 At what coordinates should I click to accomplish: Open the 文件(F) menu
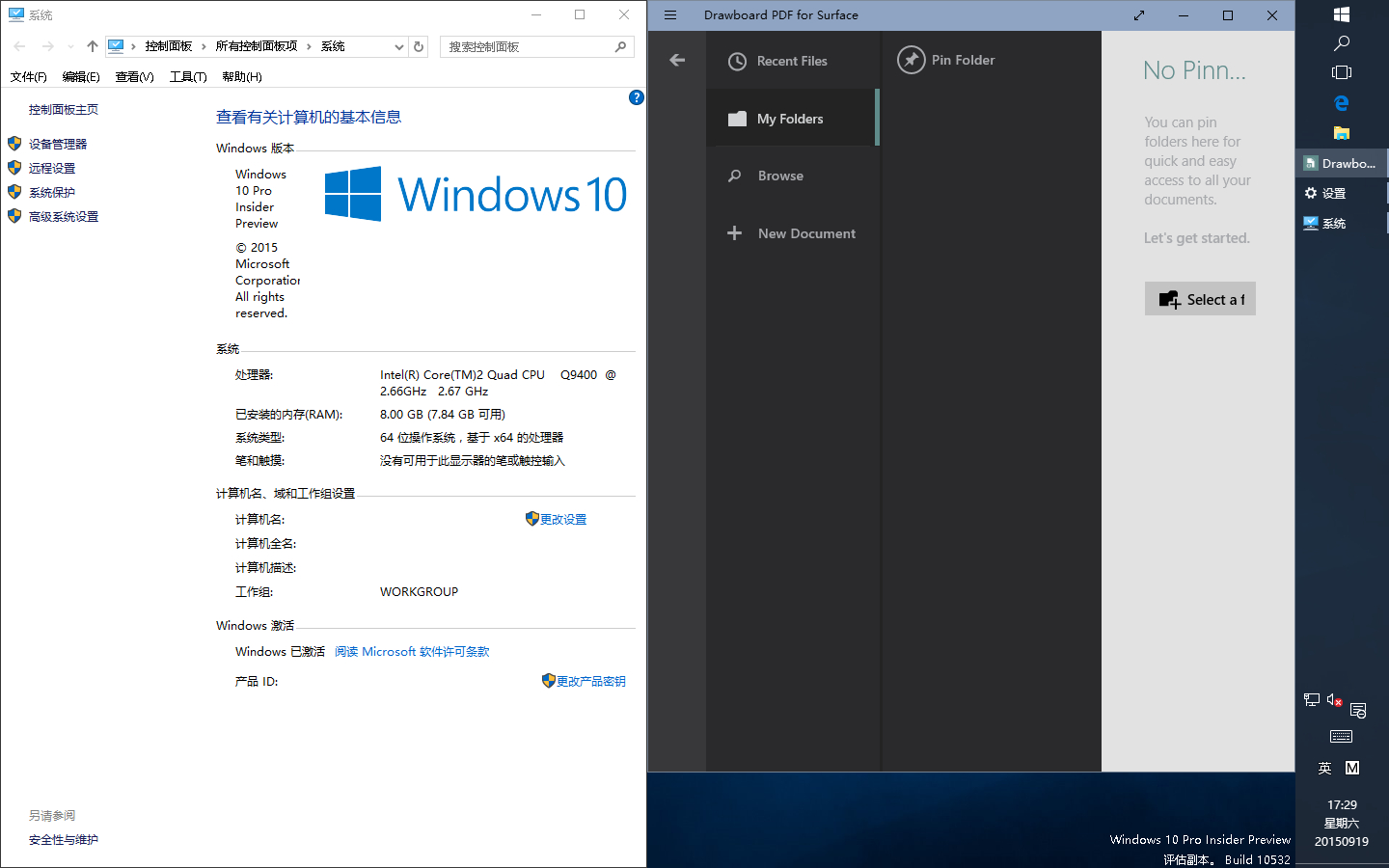click(x=29, y=77)
